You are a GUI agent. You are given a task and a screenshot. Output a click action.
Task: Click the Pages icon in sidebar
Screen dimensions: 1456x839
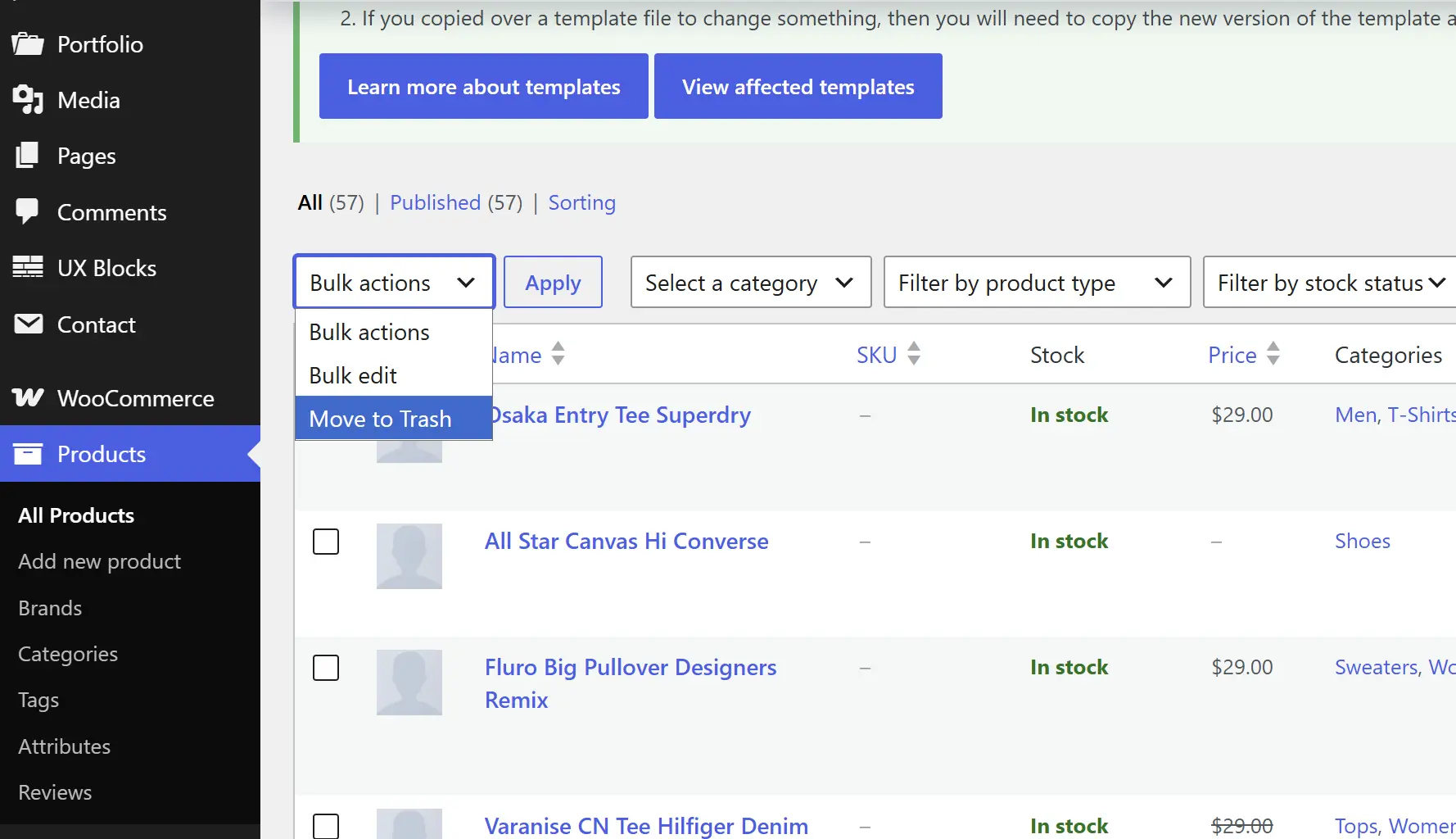(x=28, y=156)
